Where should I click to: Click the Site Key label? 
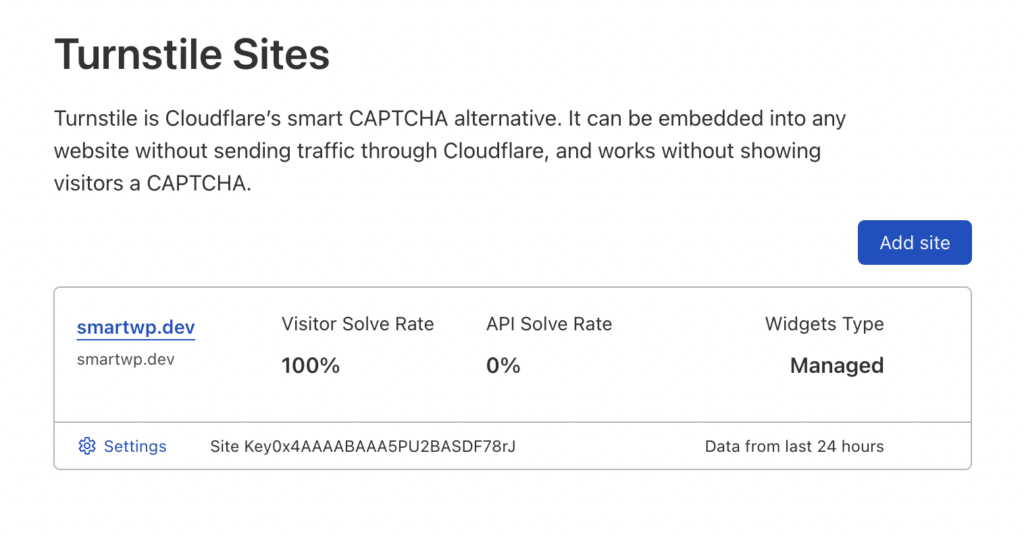click(240, 446)
